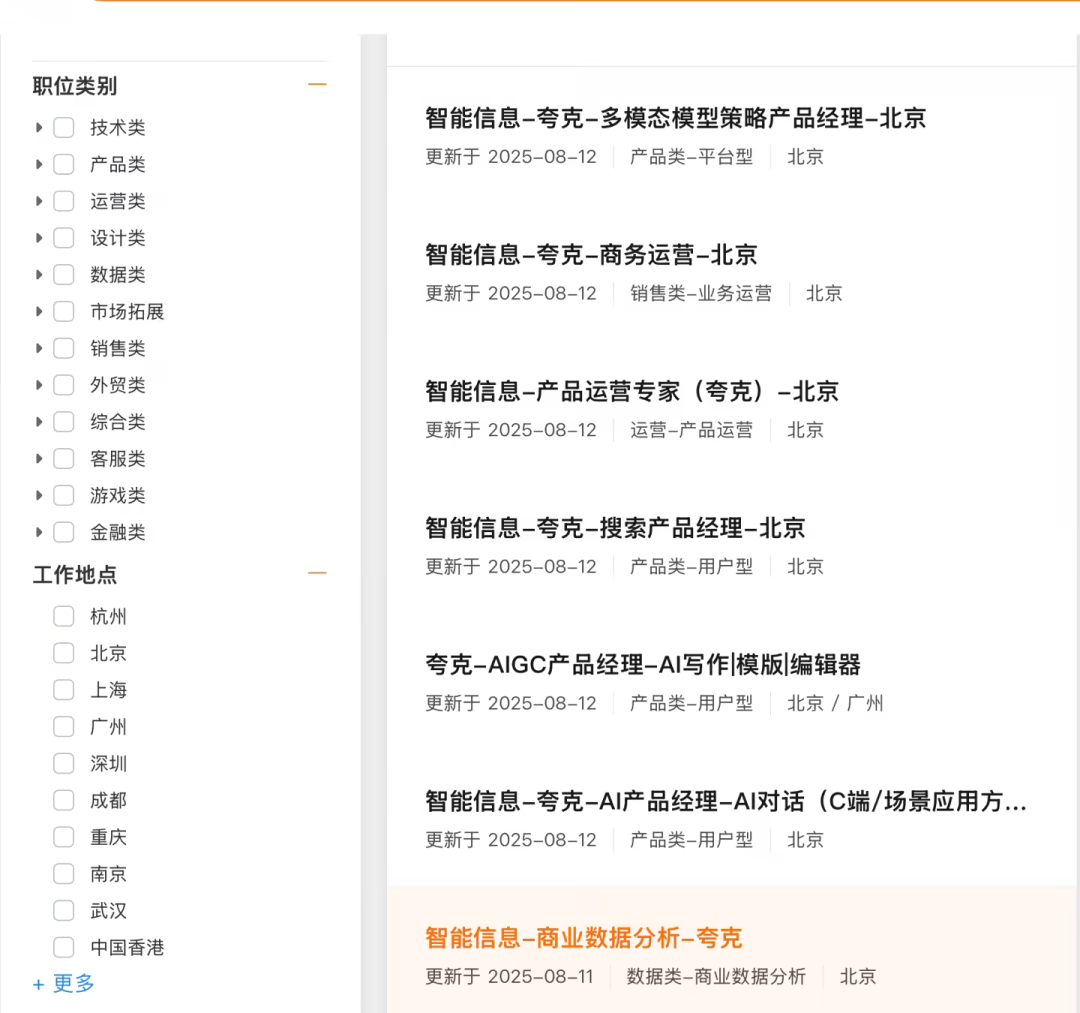Check the 技术类 checkbox
Screen dimensions: 1080x1013
click(64, 127)
